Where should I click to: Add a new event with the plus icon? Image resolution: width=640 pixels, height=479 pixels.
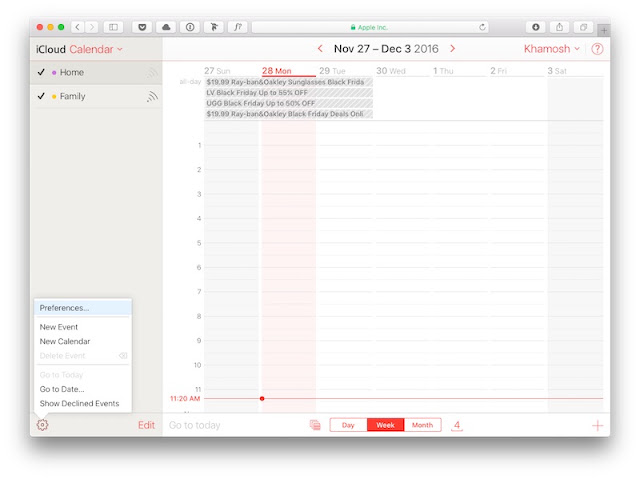[597, 425]
